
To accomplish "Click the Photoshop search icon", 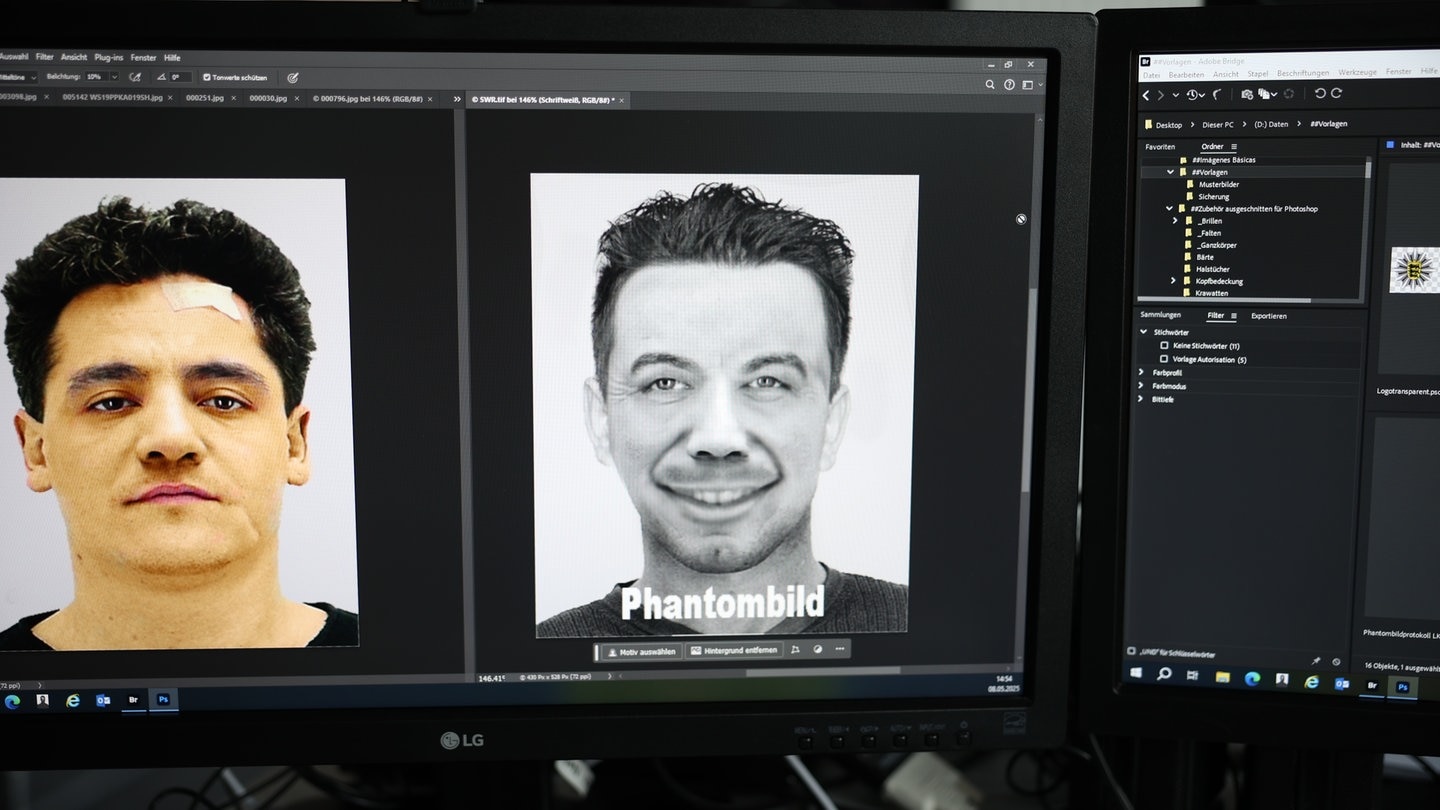I will click(x=990, y=85).
